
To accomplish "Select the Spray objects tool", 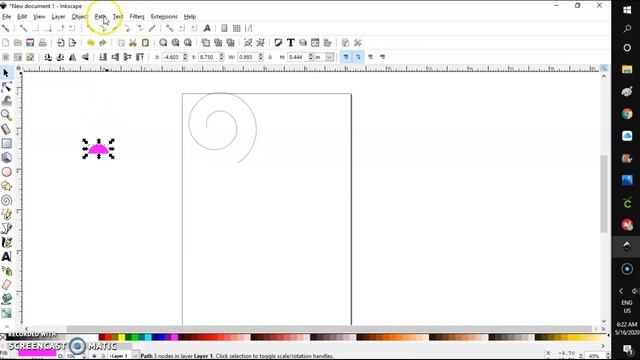I will pos(6,271).
